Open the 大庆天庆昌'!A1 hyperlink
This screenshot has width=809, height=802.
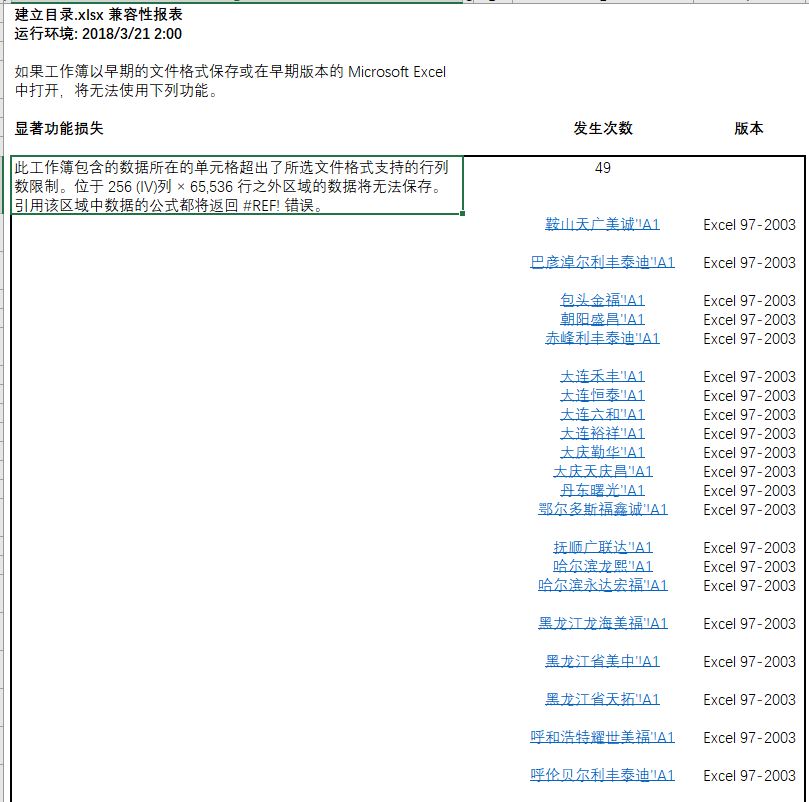(x=602, y=471)
